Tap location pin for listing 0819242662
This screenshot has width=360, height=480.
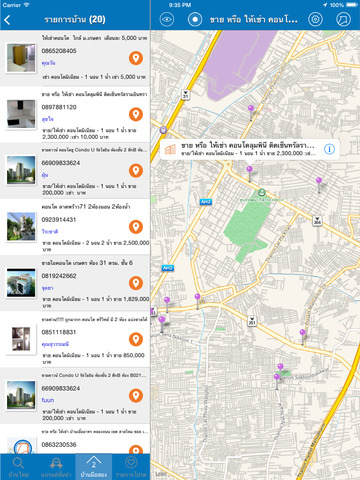[136, 283]
